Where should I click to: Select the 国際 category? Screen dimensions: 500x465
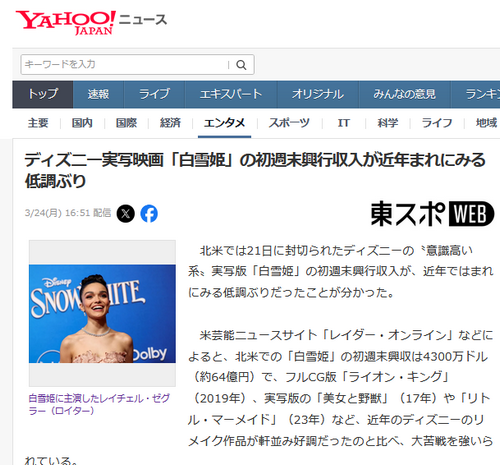(126, 123)
